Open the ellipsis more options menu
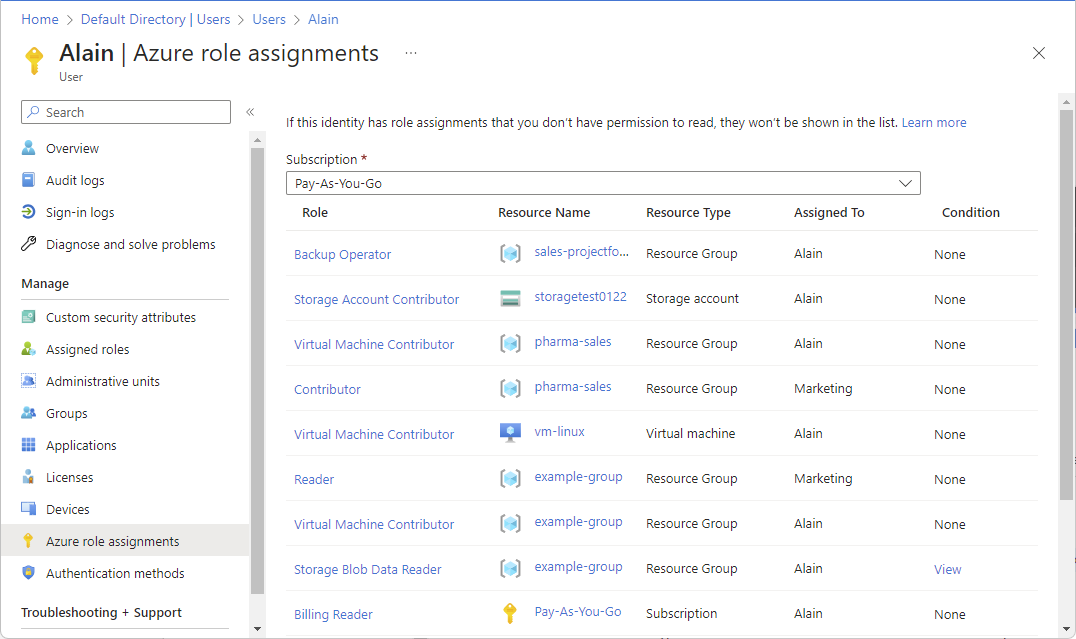This screenshot has height=639, width=1076. 411,53
